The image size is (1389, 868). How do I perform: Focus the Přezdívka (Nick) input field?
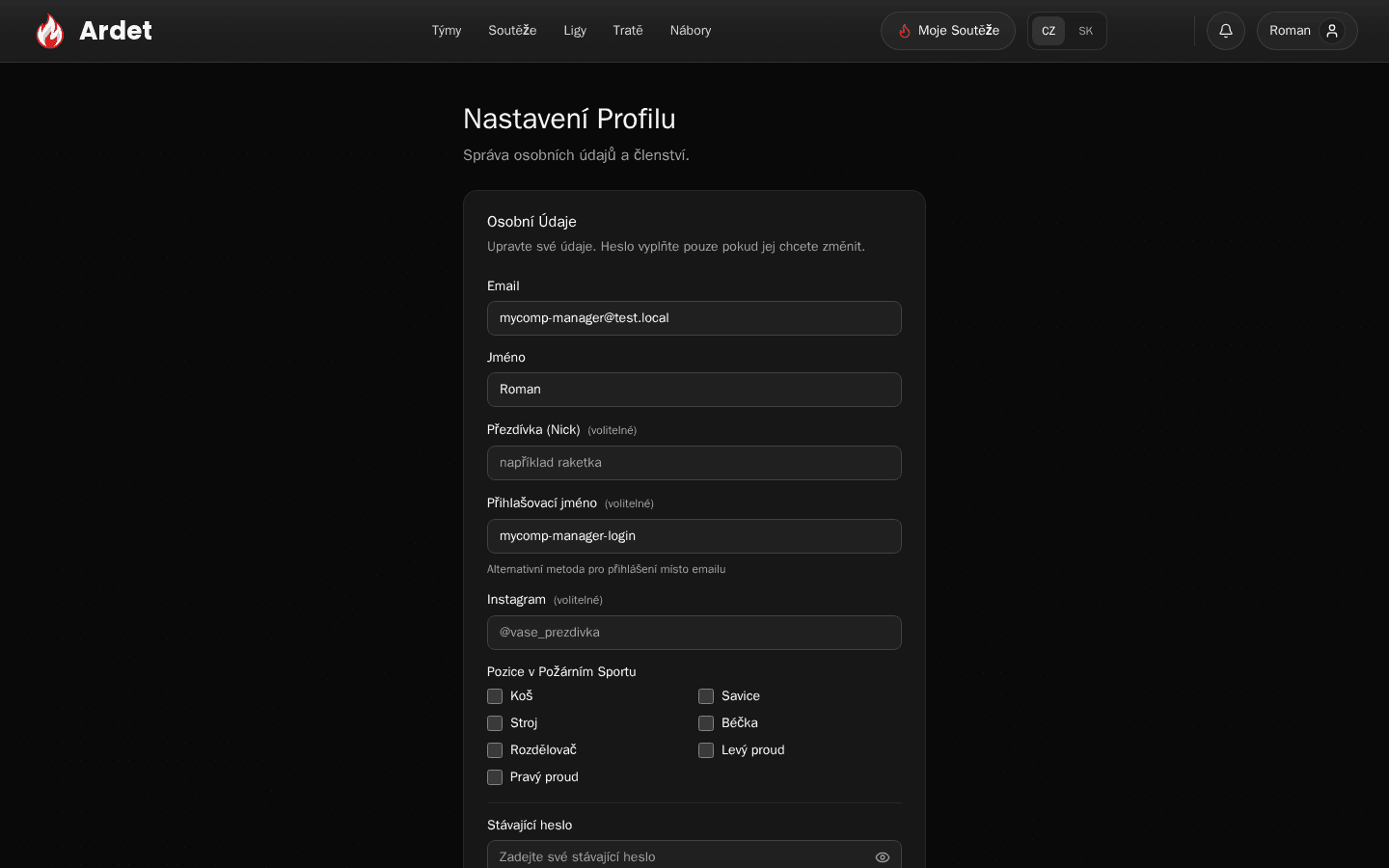694,463
